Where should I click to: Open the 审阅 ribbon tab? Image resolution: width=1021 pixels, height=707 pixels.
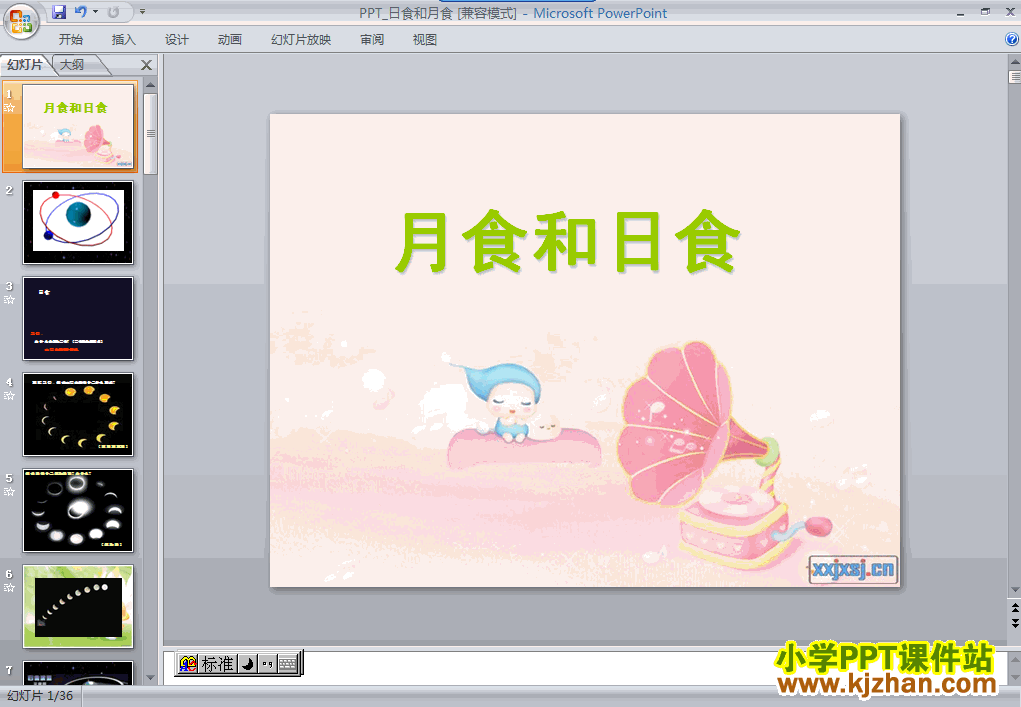(372, 40)
